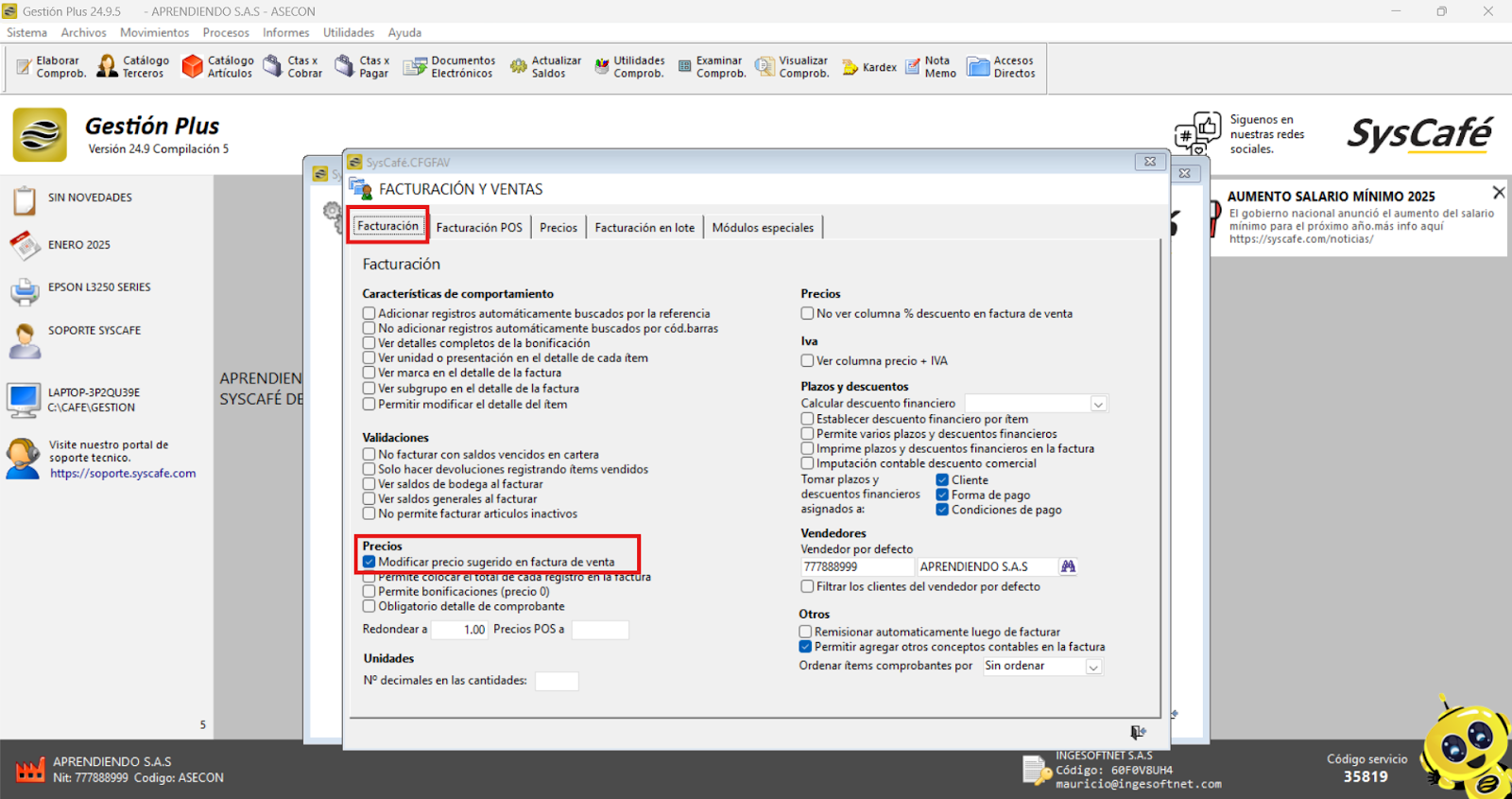Open the Informes menu

coord(285,32)
